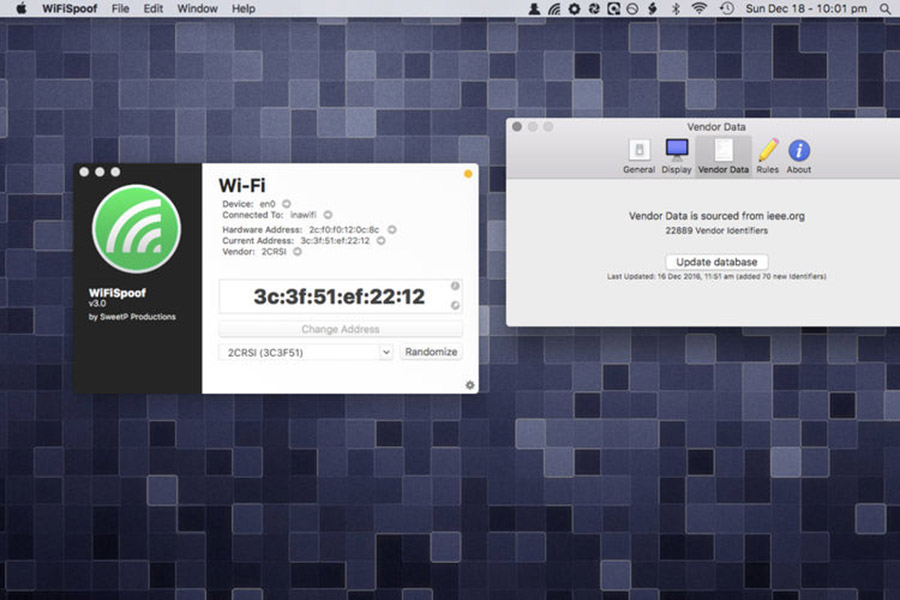Click the WiFiSpoof name under the logo
900x600 pixels.
click(x=117, y=293)
